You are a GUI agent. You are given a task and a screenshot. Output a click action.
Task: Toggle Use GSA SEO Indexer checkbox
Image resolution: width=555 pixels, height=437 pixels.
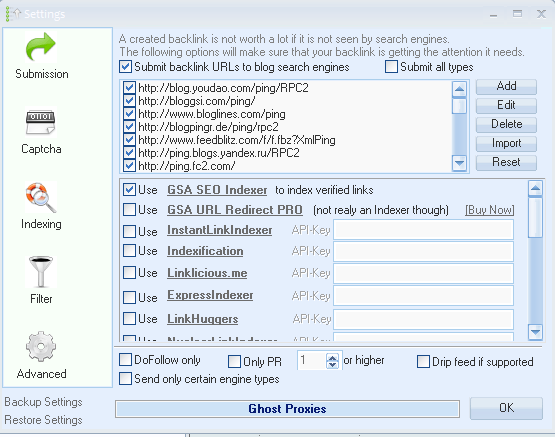(x=129, y=190)
